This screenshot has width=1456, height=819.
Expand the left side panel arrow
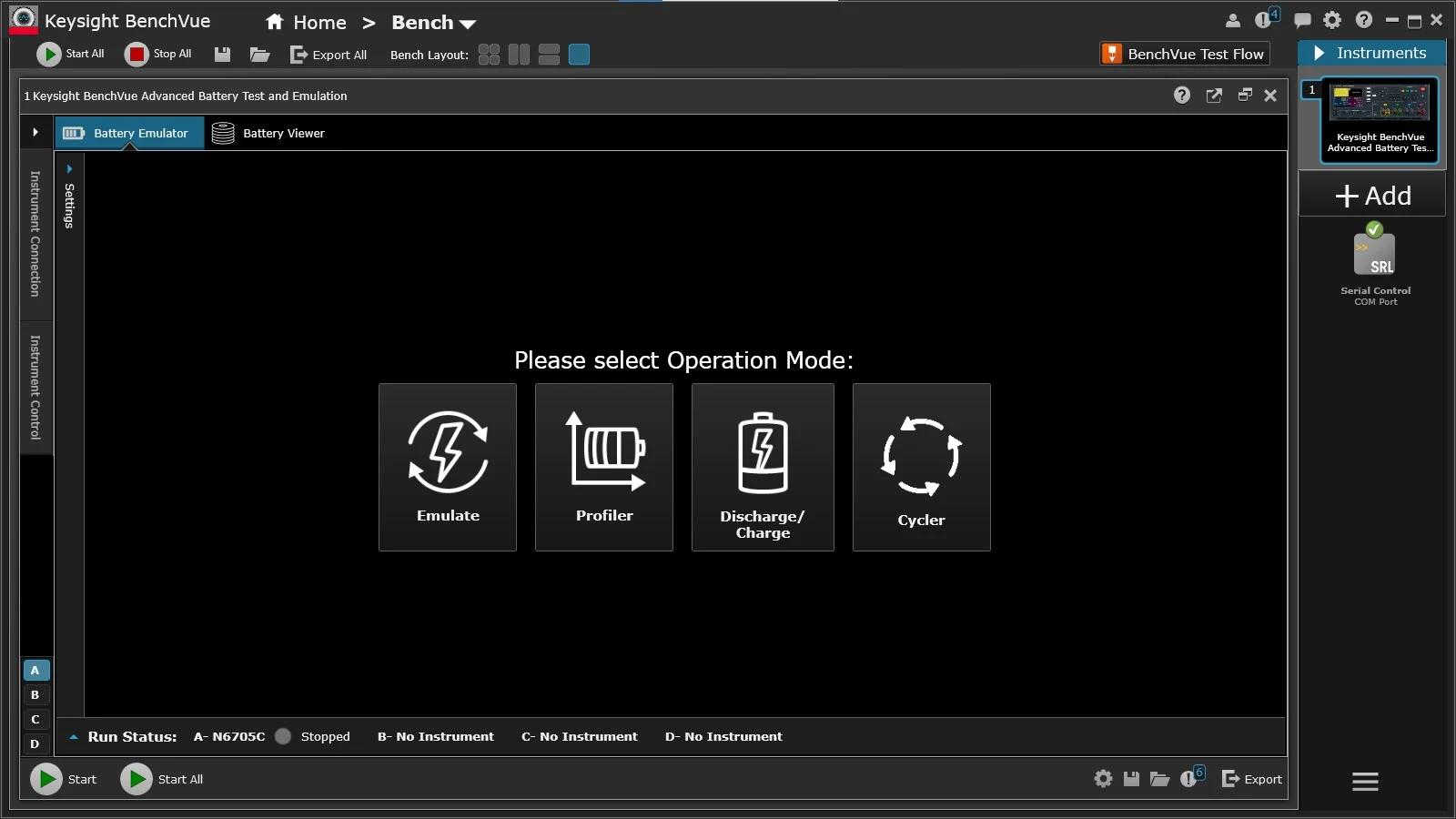click(x=35, y=133)
